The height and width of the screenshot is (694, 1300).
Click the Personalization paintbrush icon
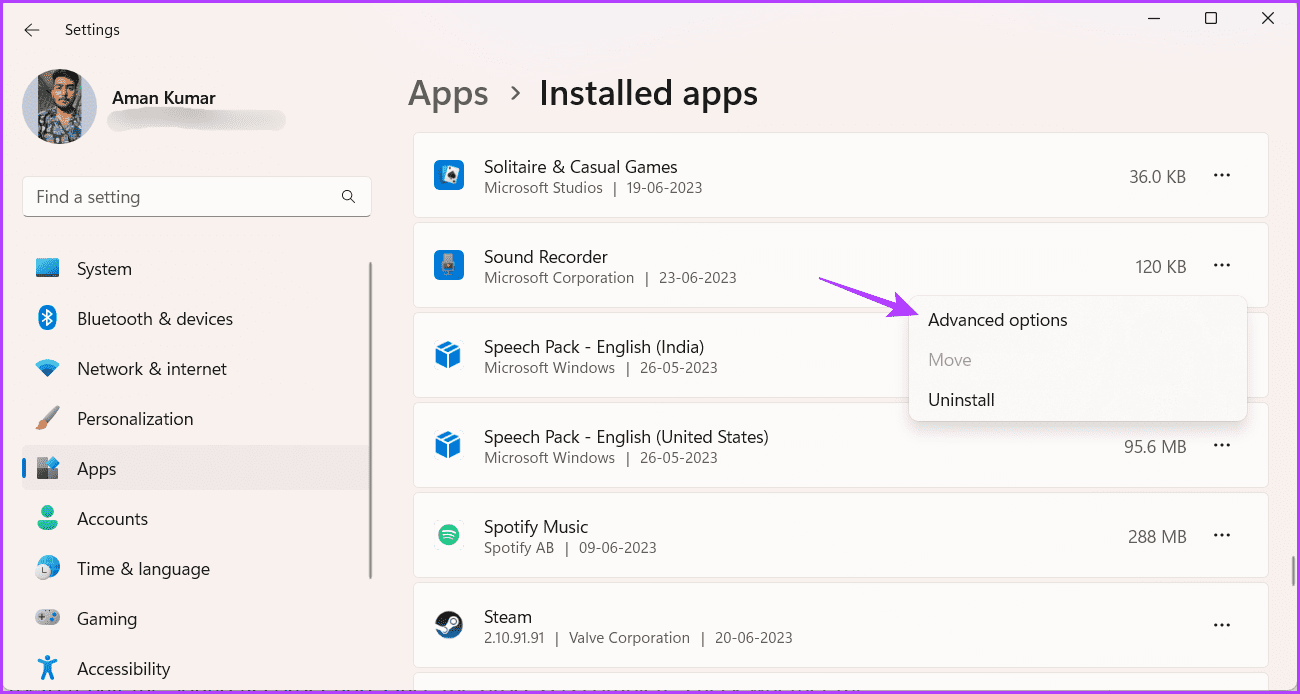pyautogui.click(x=47, y=418)
